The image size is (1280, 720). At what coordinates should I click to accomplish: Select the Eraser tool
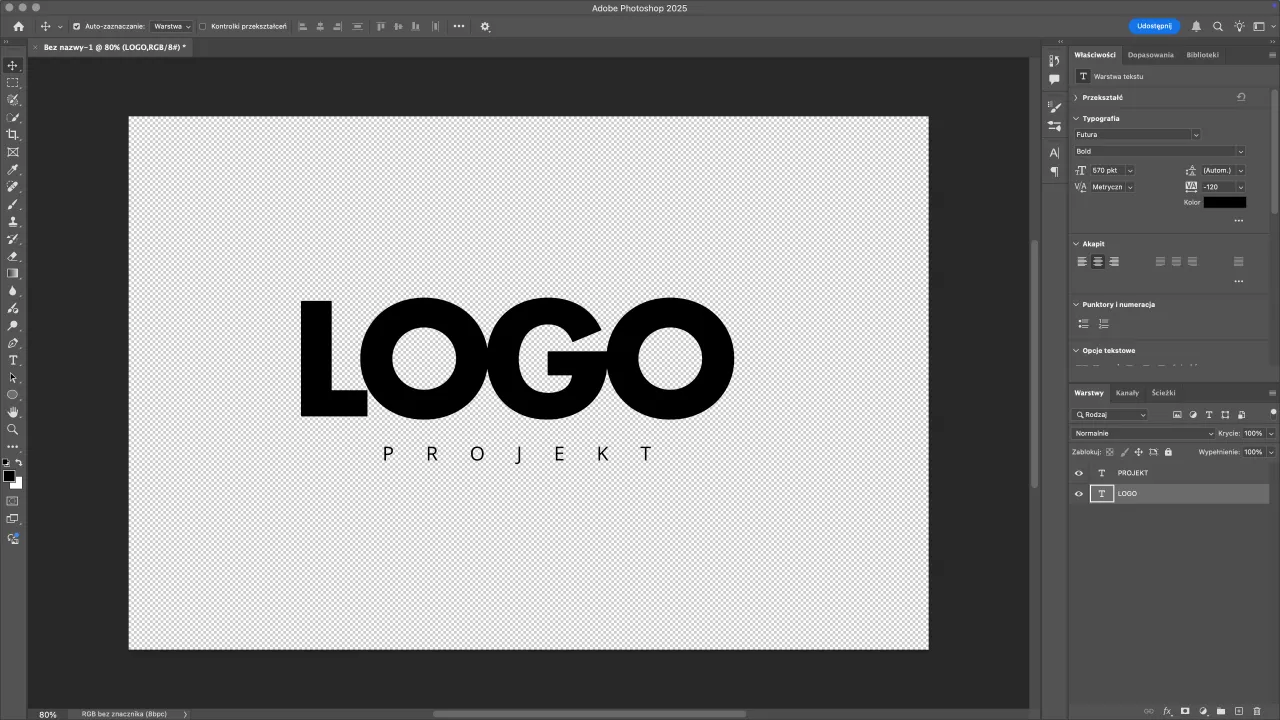point(13,257)
